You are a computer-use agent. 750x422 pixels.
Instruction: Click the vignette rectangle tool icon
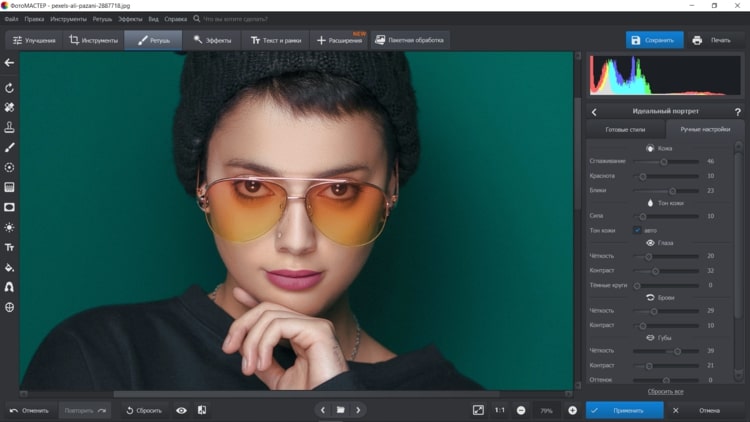pyautogui.click(x=9, y=207)
